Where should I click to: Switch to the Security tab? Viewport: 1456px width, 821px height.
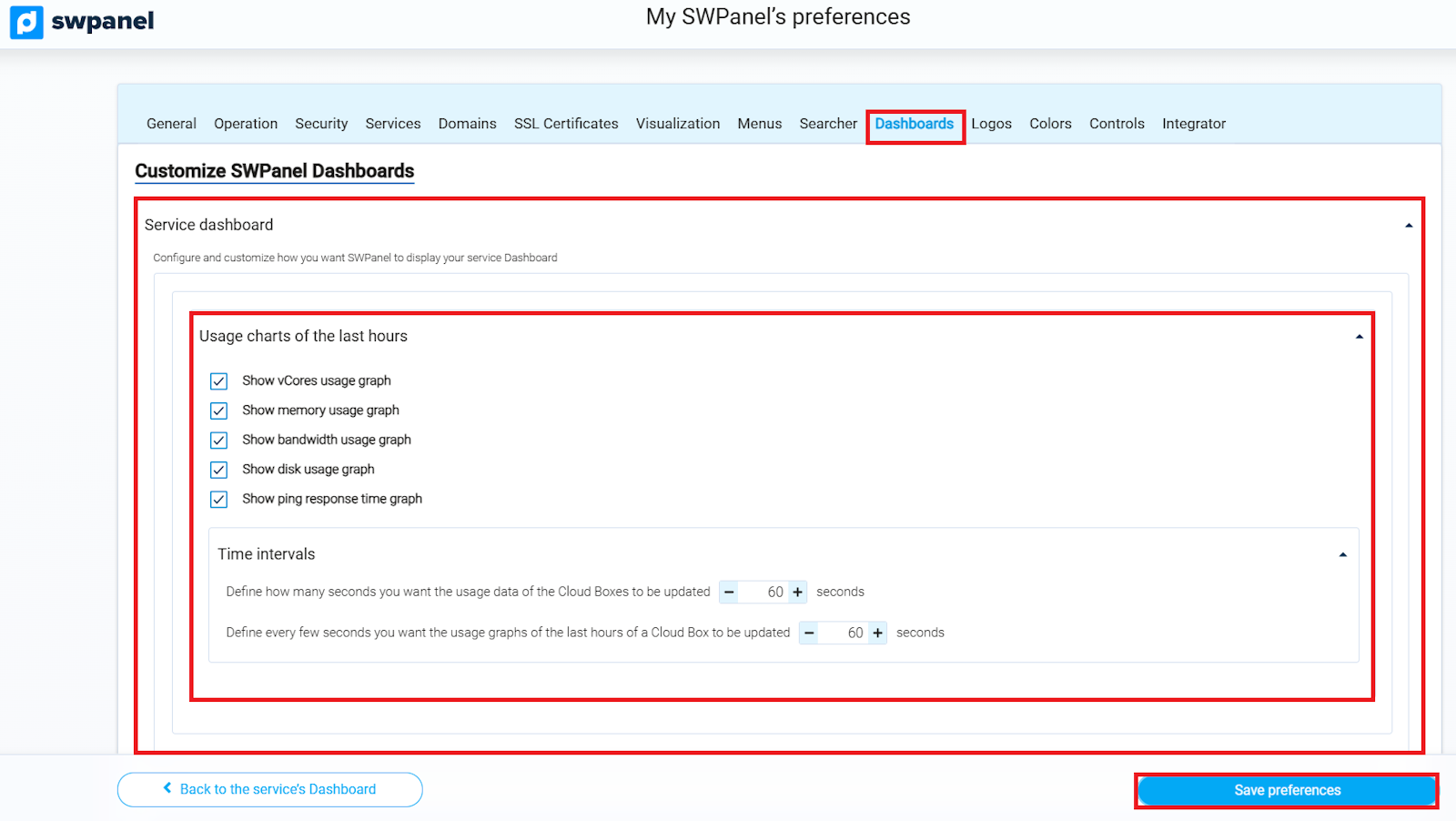(321, 124)
